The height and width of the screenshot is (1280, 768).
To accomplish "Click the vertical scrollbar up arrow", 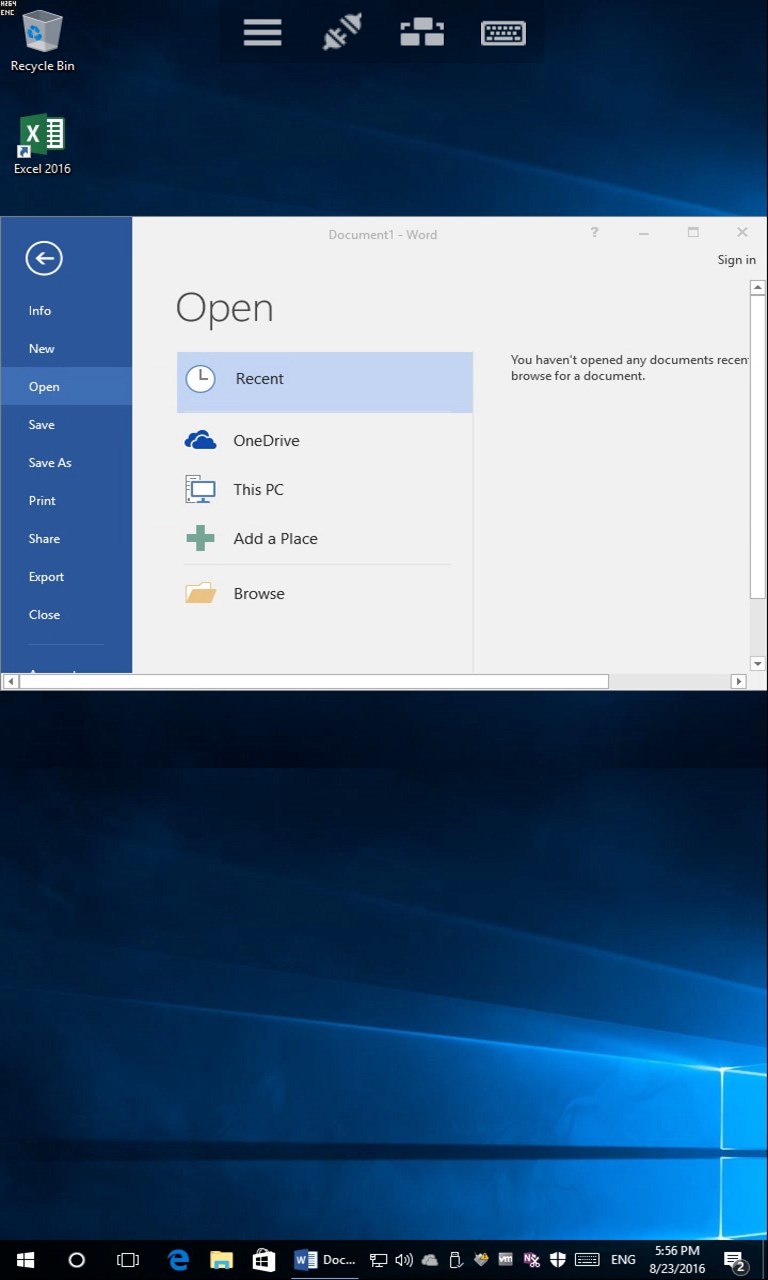I will (758, 288).
